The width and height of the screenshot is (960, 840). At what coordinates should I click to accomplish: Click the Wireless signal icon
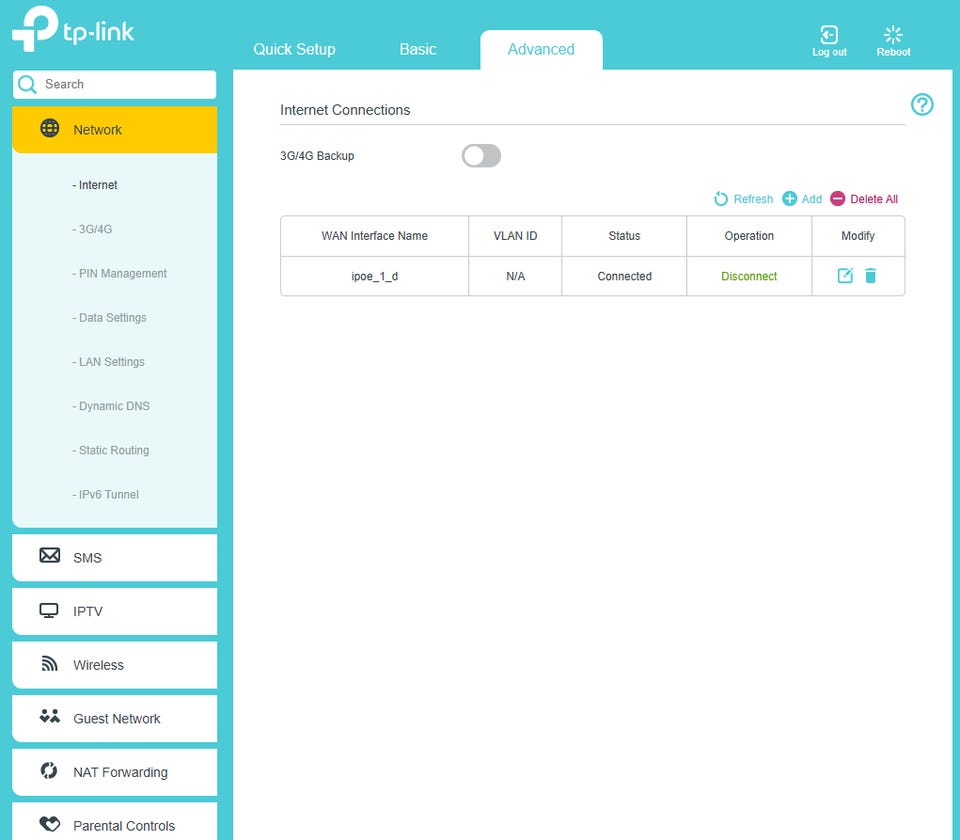(49, 664)
